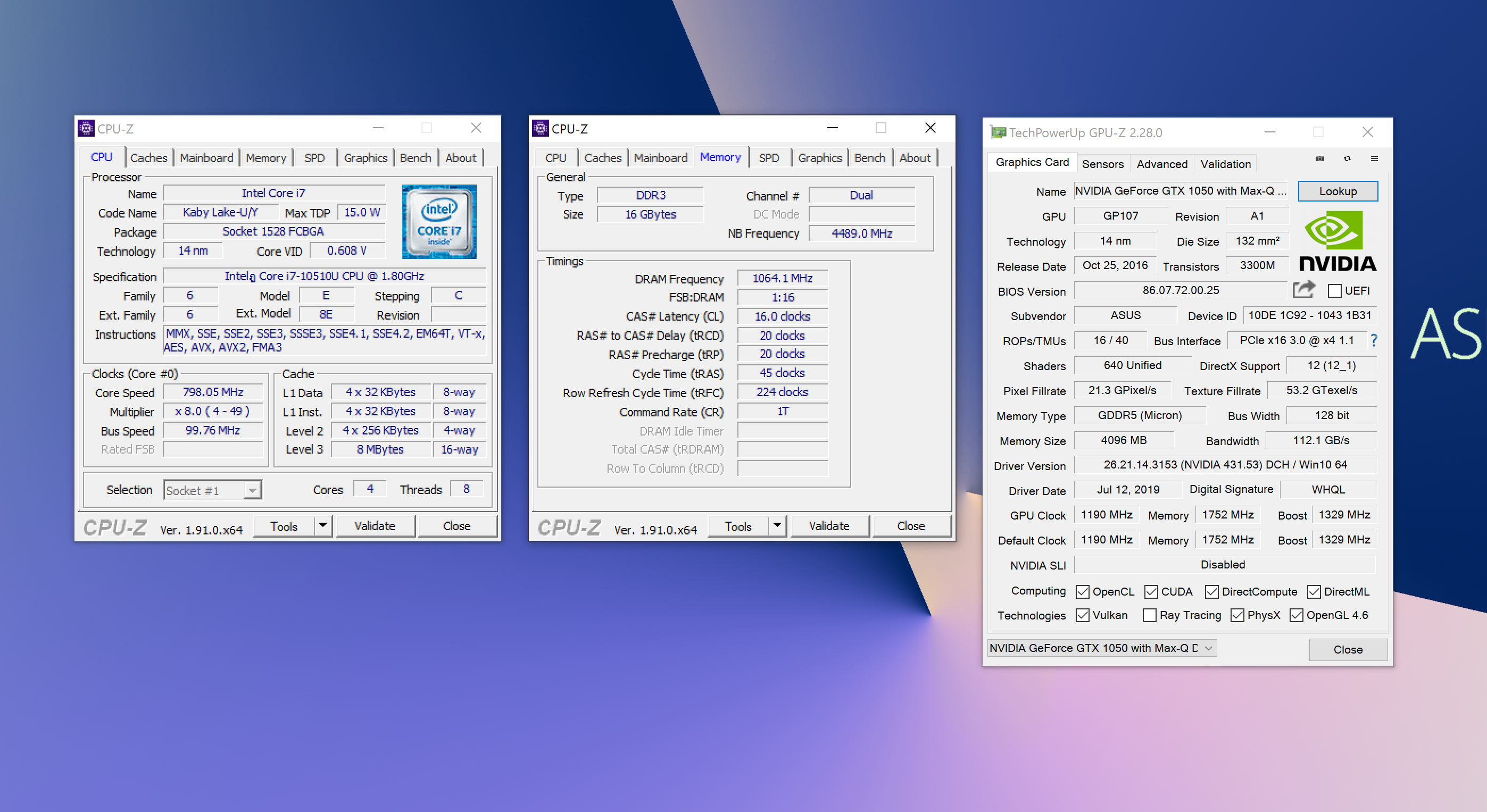The height and width of the screenshot is (812, 1487).
Task: Toggle the PhysX checkbox
Action: point(1237,616)
